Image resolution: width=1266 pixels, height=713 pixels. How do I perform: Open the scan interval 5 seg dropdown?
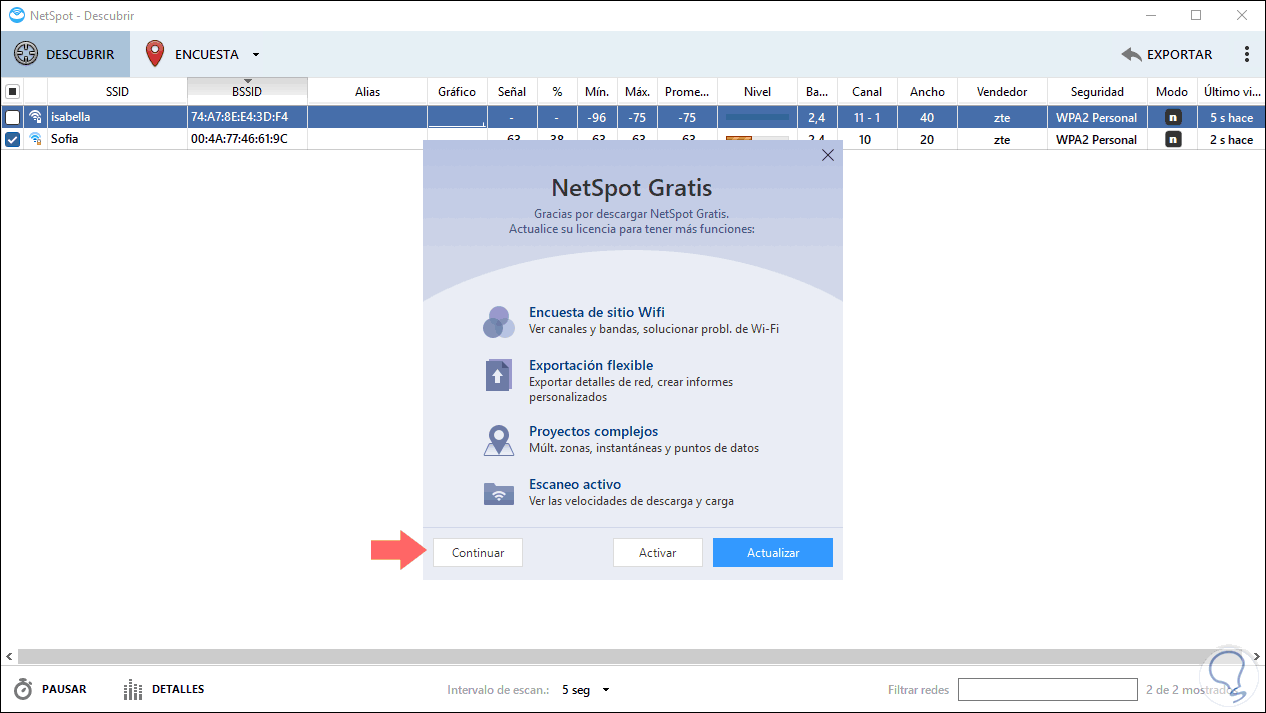586,690
